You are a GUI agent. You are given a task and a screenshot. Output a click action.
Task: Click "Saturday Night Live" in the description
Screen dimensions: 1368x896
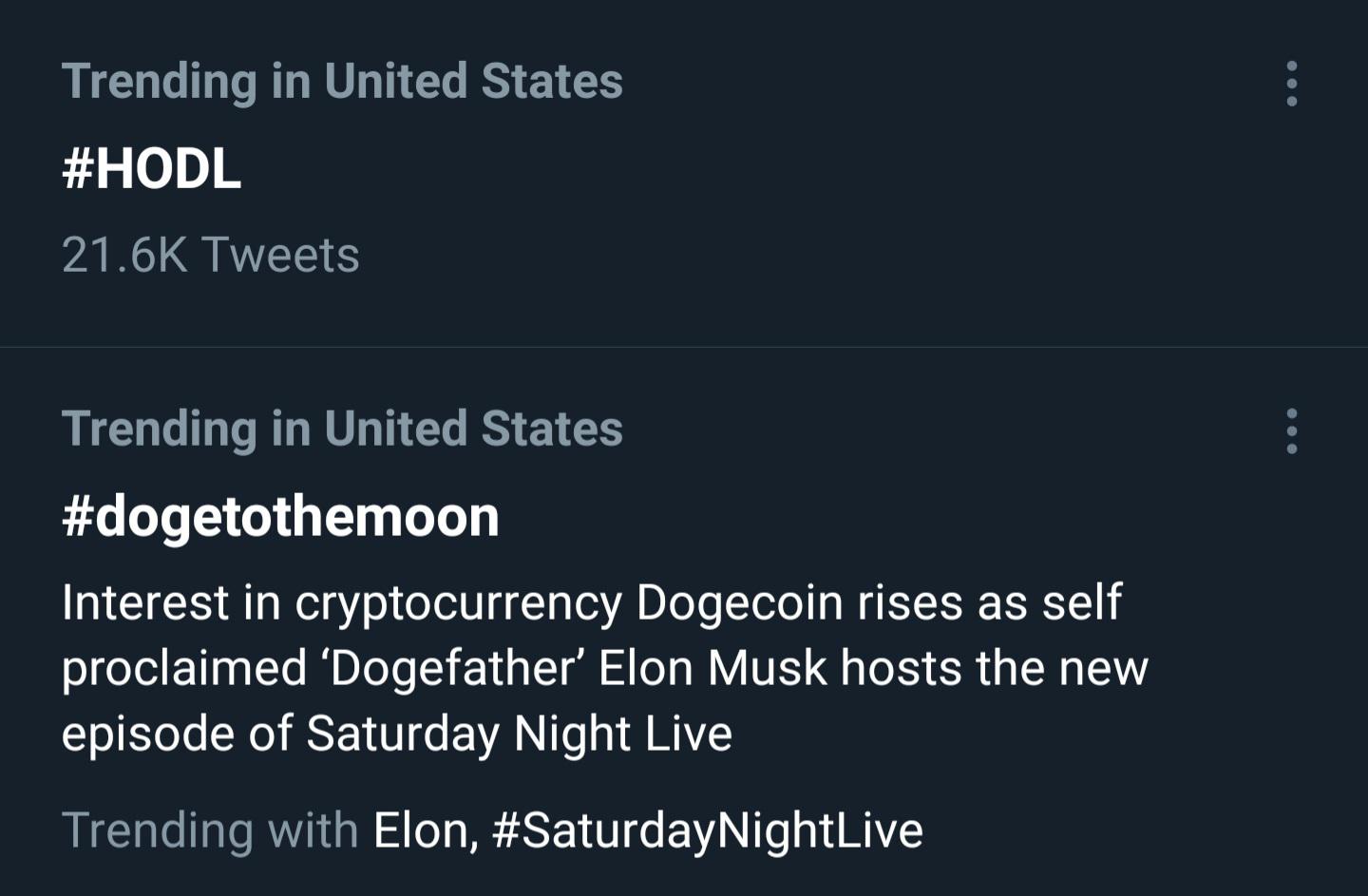[519, 734]
